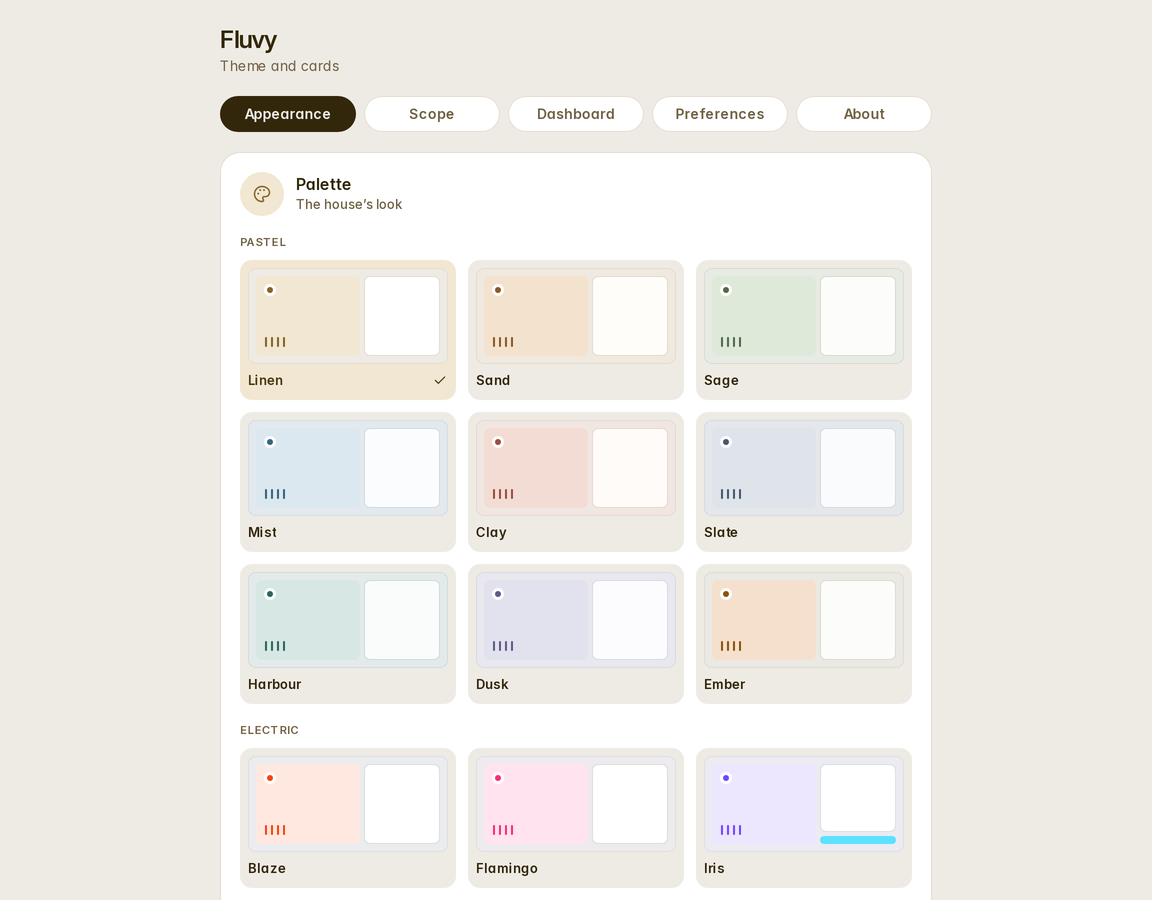Open the Dashboard tab
The height and width of the screenshot is (900, 1152).
click(575, 114)
